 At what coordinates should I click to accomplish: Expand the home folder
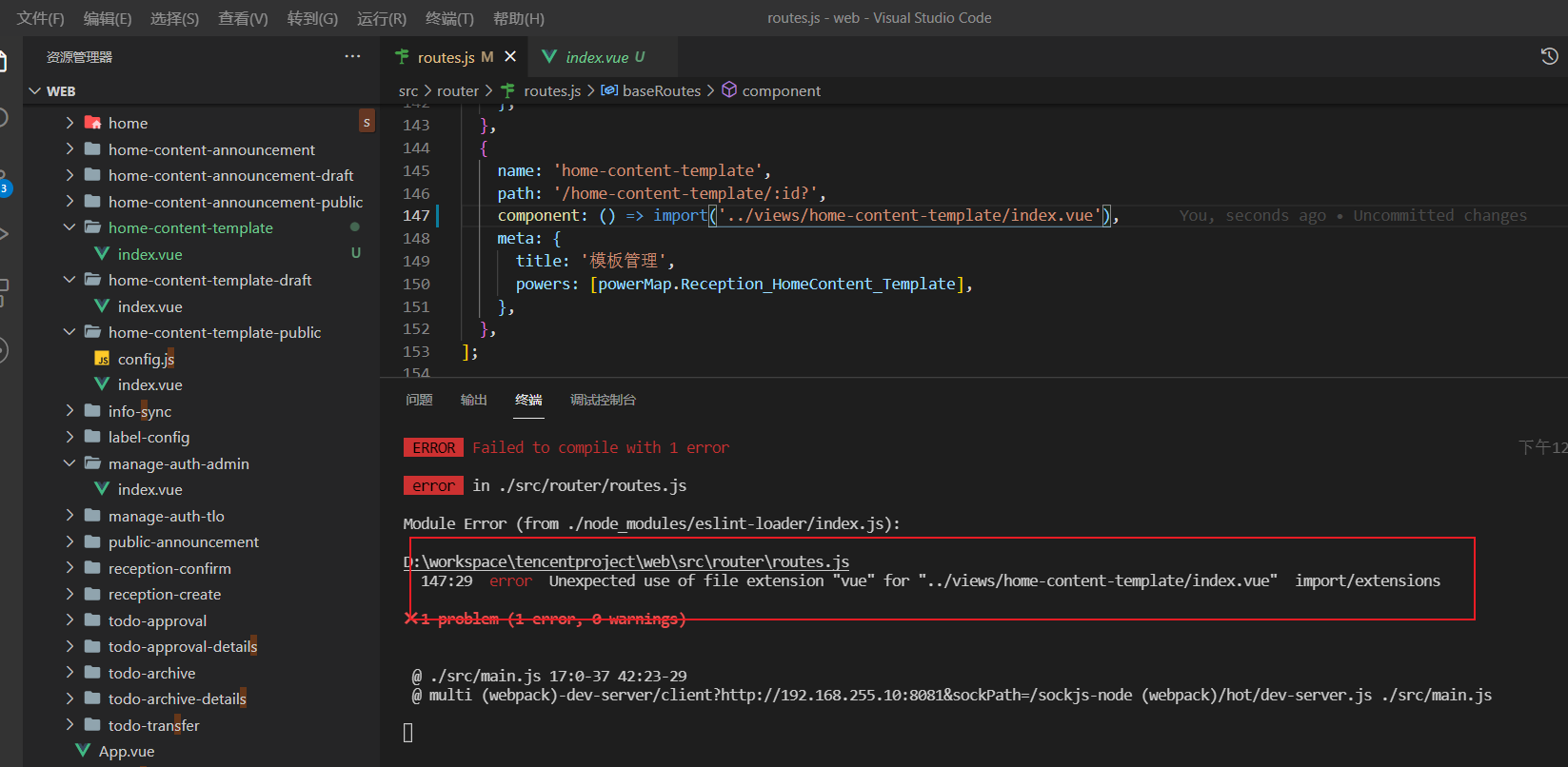tap(69, 123)
